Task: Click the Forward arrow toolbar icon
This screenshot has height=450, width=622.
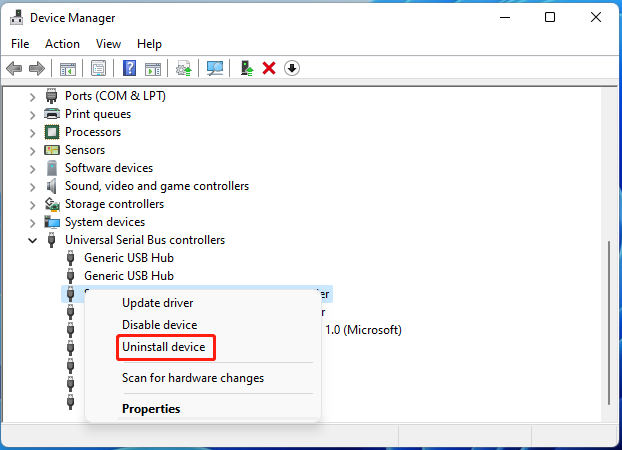Action: 37,68
